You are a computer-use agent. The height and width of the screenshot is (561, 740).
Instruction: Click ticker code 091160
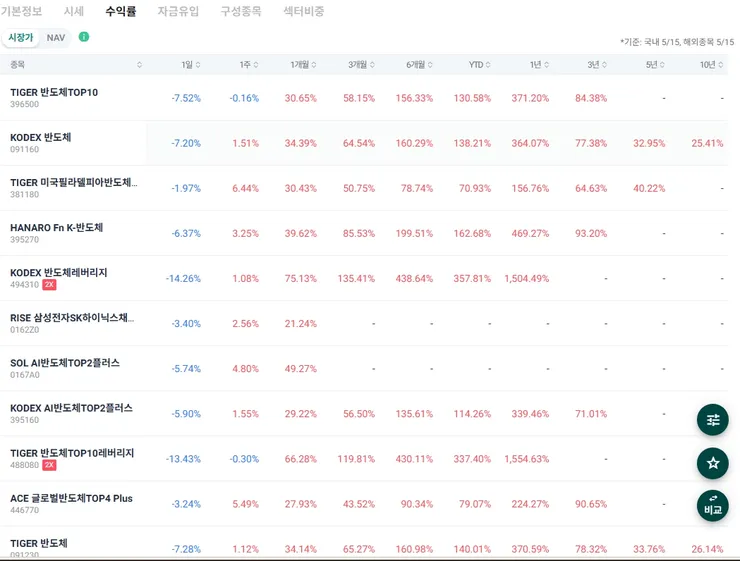click(x=25, y=150)
